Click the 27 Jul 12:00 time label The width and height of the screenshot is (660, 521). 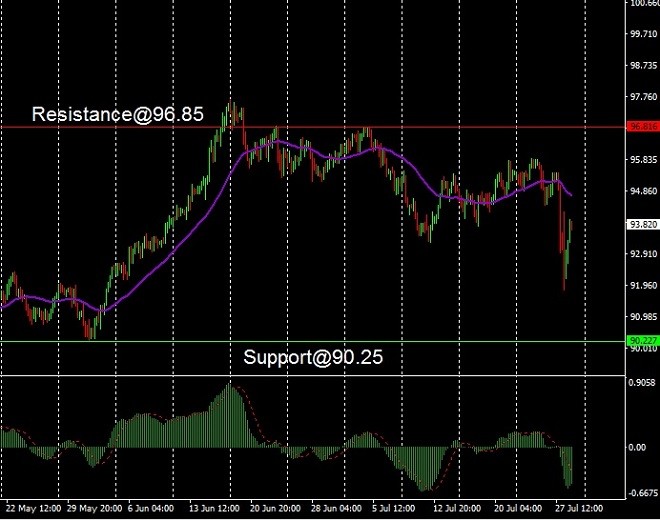pyautogui.click(x=579, y=508)
